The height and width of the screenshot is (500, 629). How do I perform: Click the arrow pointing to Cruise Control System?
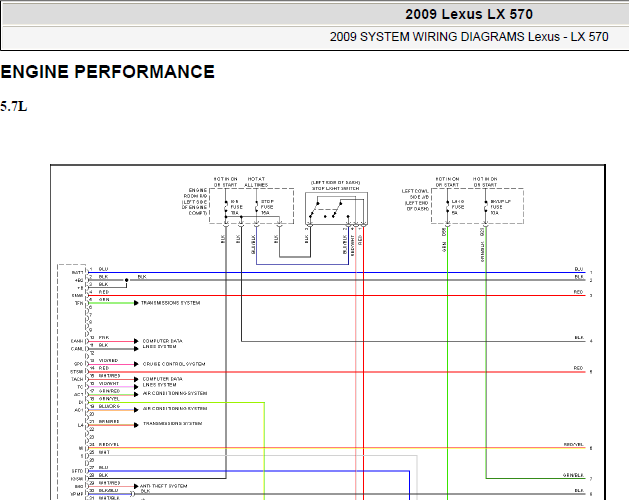[136, 364]
